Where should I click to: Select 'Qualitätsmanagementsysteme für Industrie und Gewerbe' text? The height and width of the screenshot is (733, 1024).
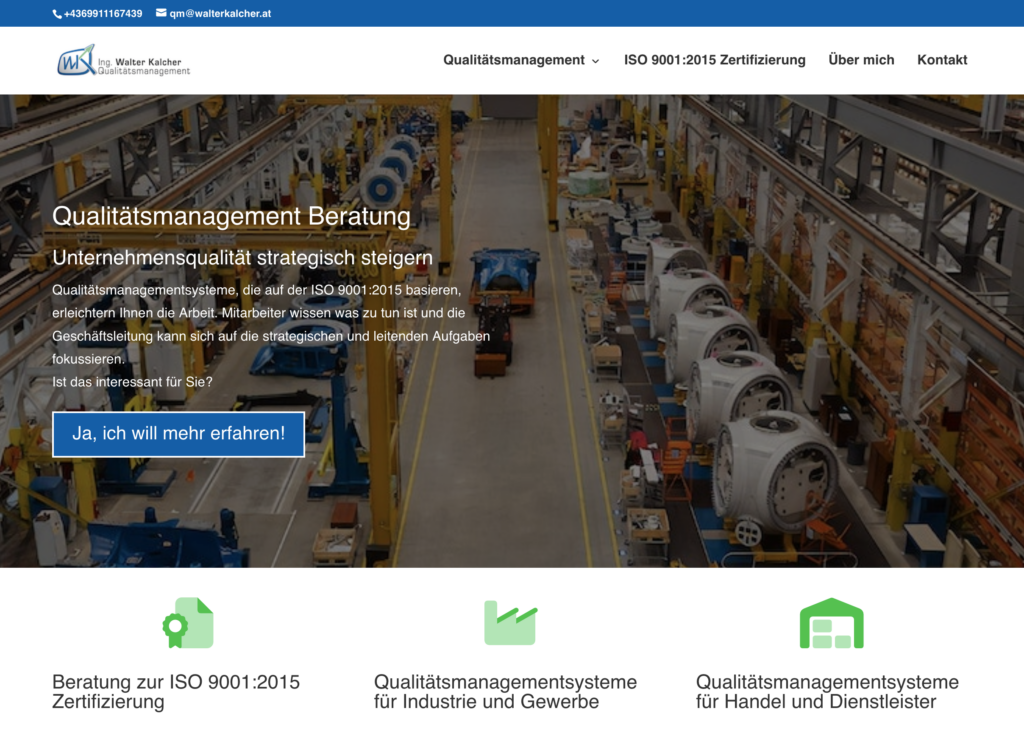(505, 692)
